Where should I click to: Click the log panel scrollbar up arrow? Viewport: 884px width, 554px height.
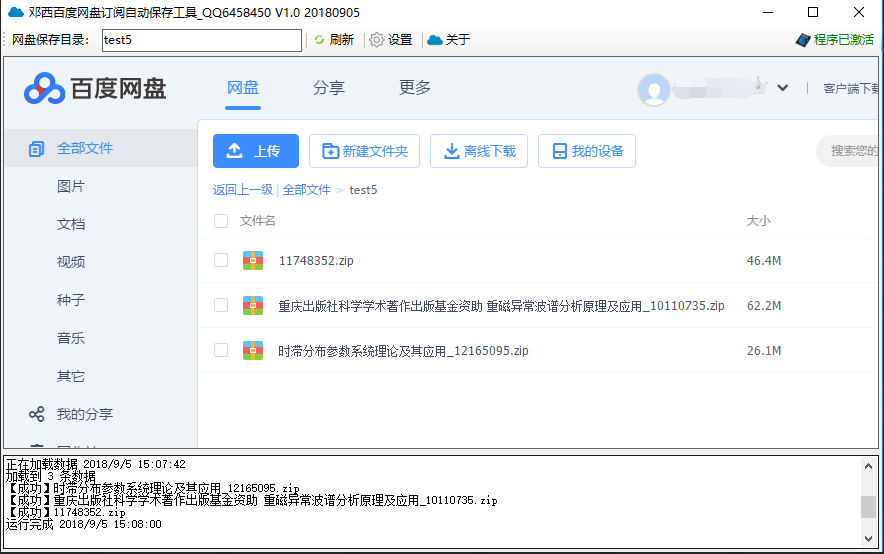pos(868,466)
